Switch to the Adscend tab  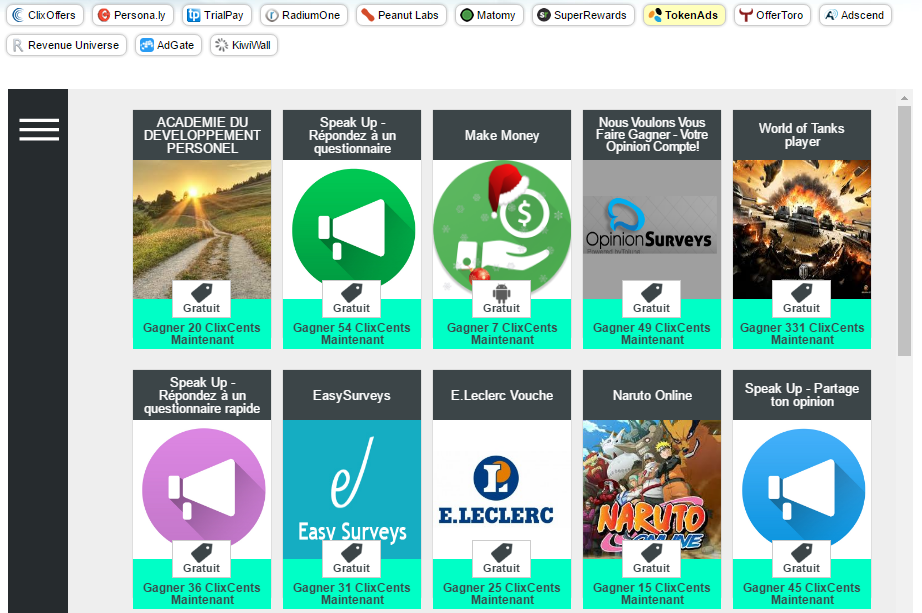coord(855,15)
